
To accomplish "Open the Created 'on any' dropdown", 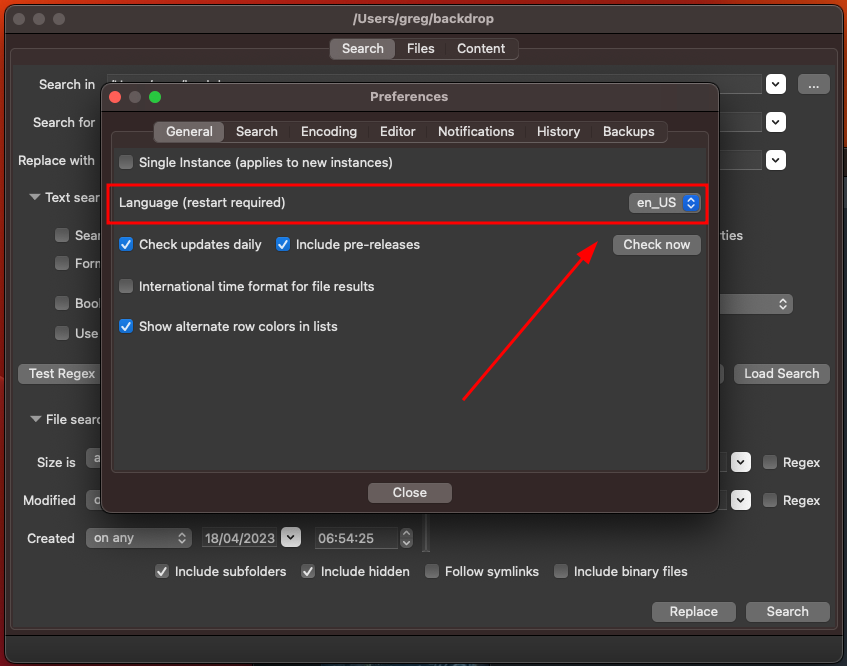I will [139, 538].
